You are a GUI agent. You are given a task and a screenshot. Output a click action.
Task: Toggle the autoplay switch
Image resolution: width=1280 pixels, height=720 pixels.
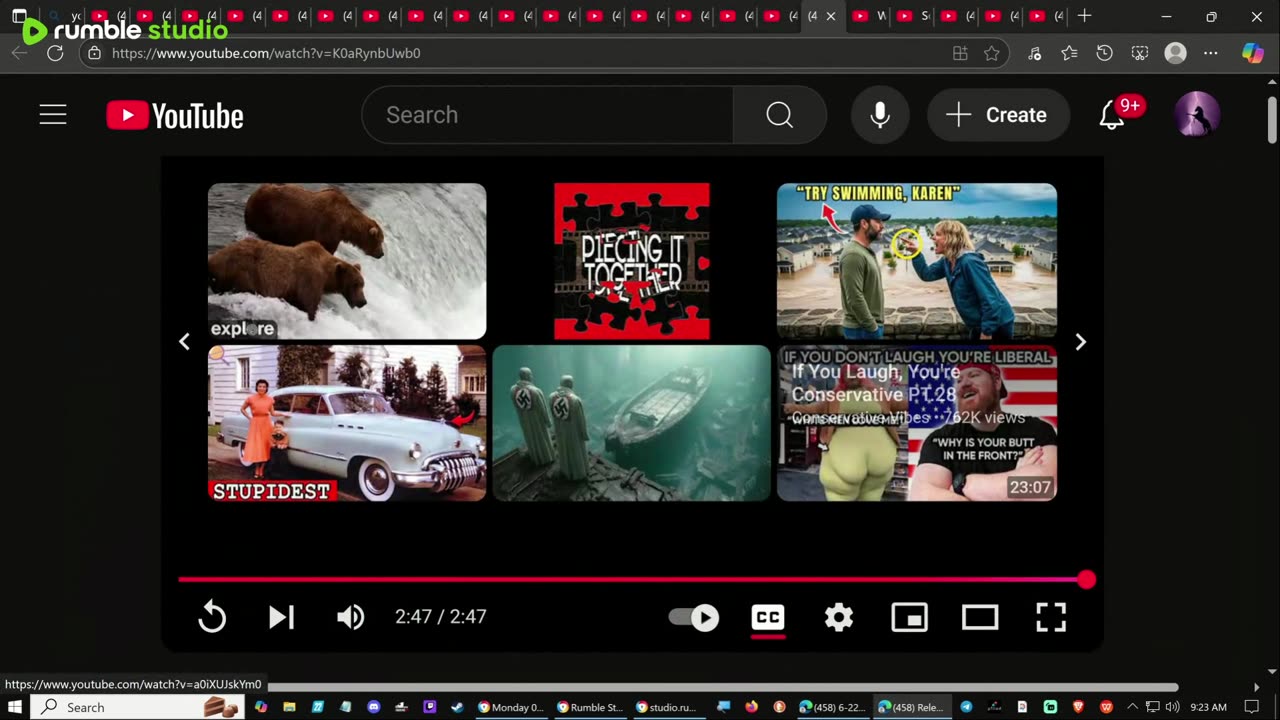coord(693,617)
